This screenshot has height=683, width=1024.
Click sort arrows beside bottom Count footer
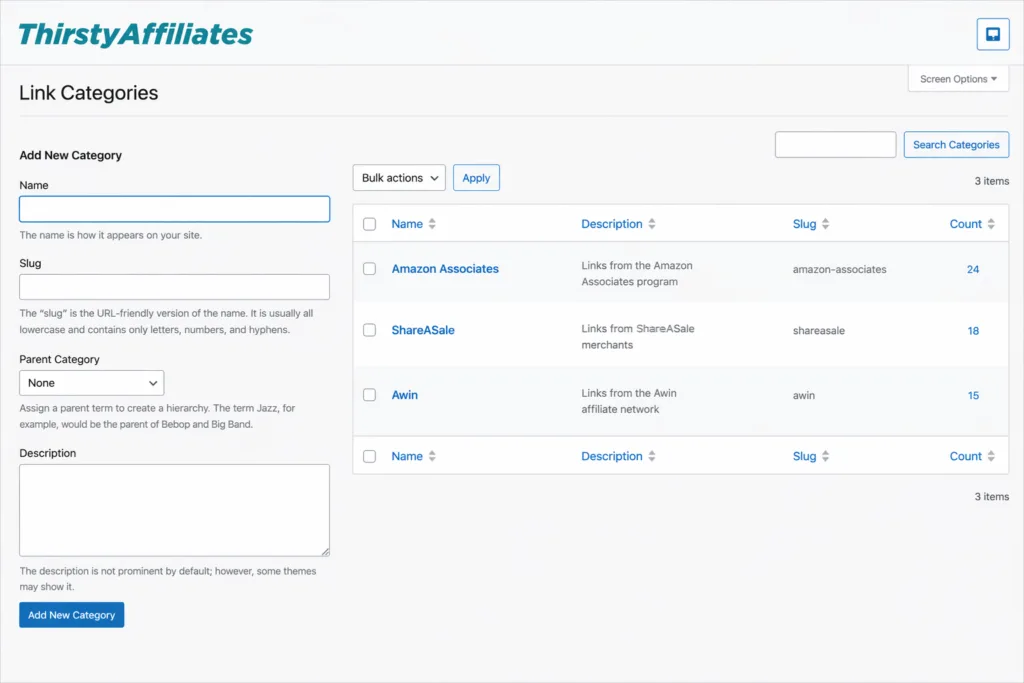pyautogui.click(x=991, y=456)
